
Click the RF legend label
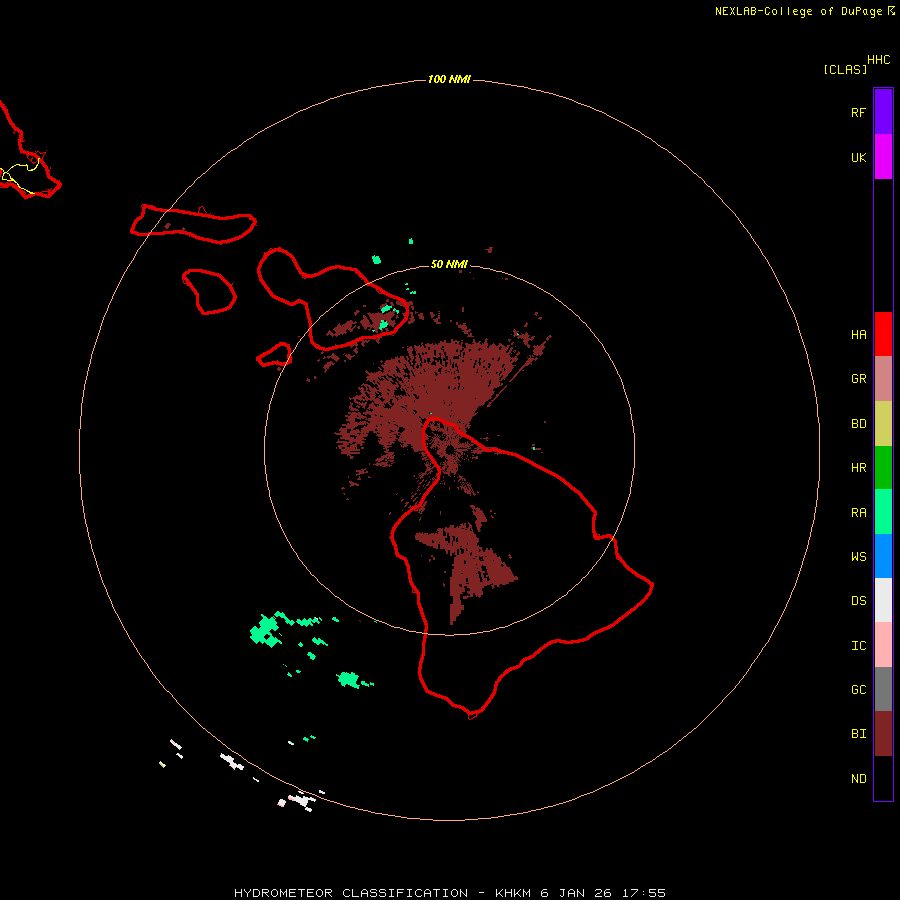858,112
